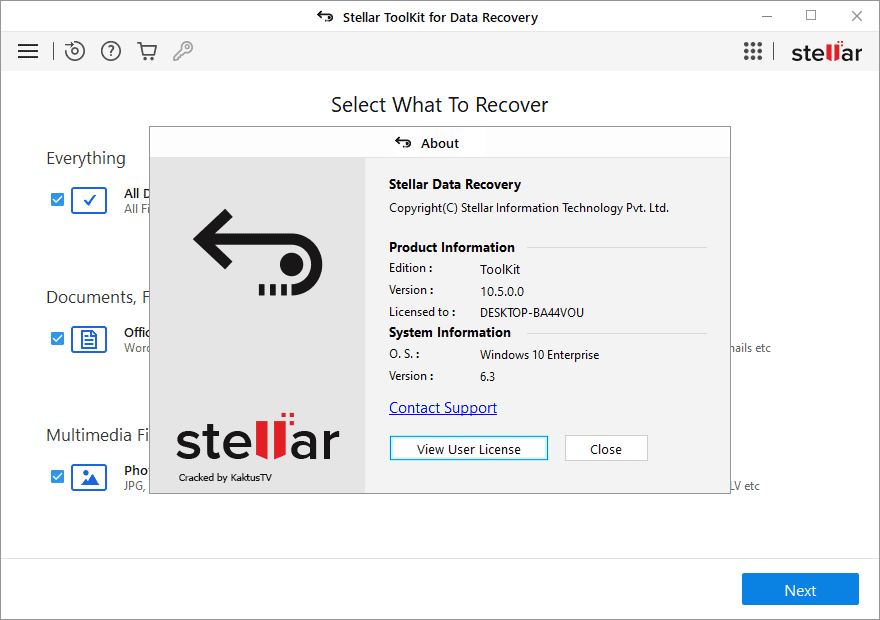This screenshot has width=880, height=620.
Task: Click the About dialog title bar
Action: coord(440,143)
